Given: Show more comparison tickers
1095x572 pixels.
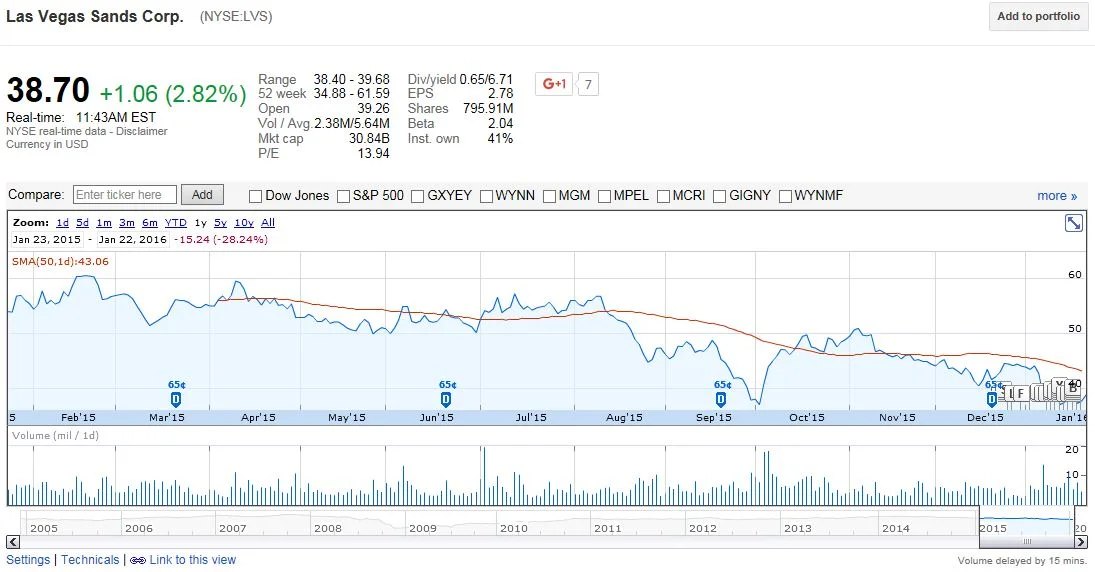Looking at the screenshot, I should pos(1057,196).
